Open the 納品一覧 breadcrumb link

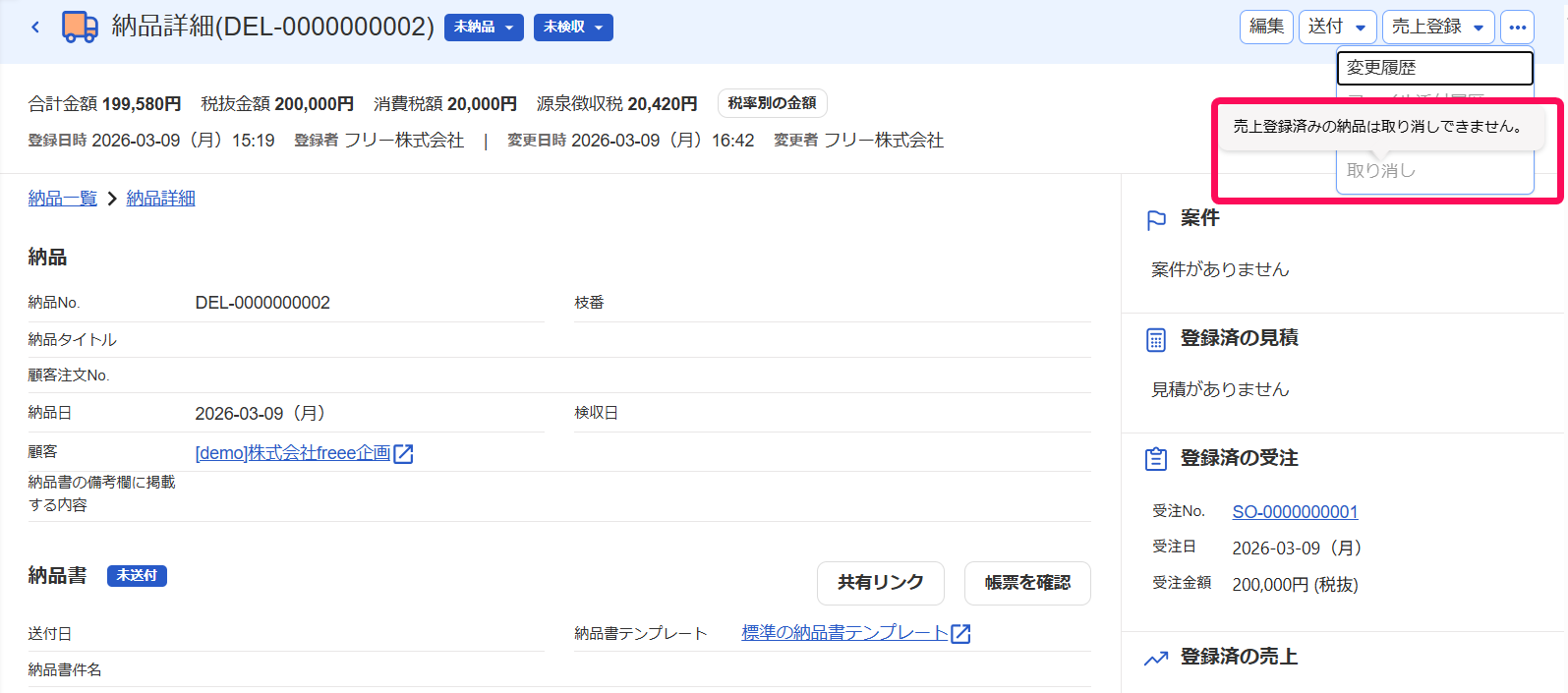pos(63,199)
